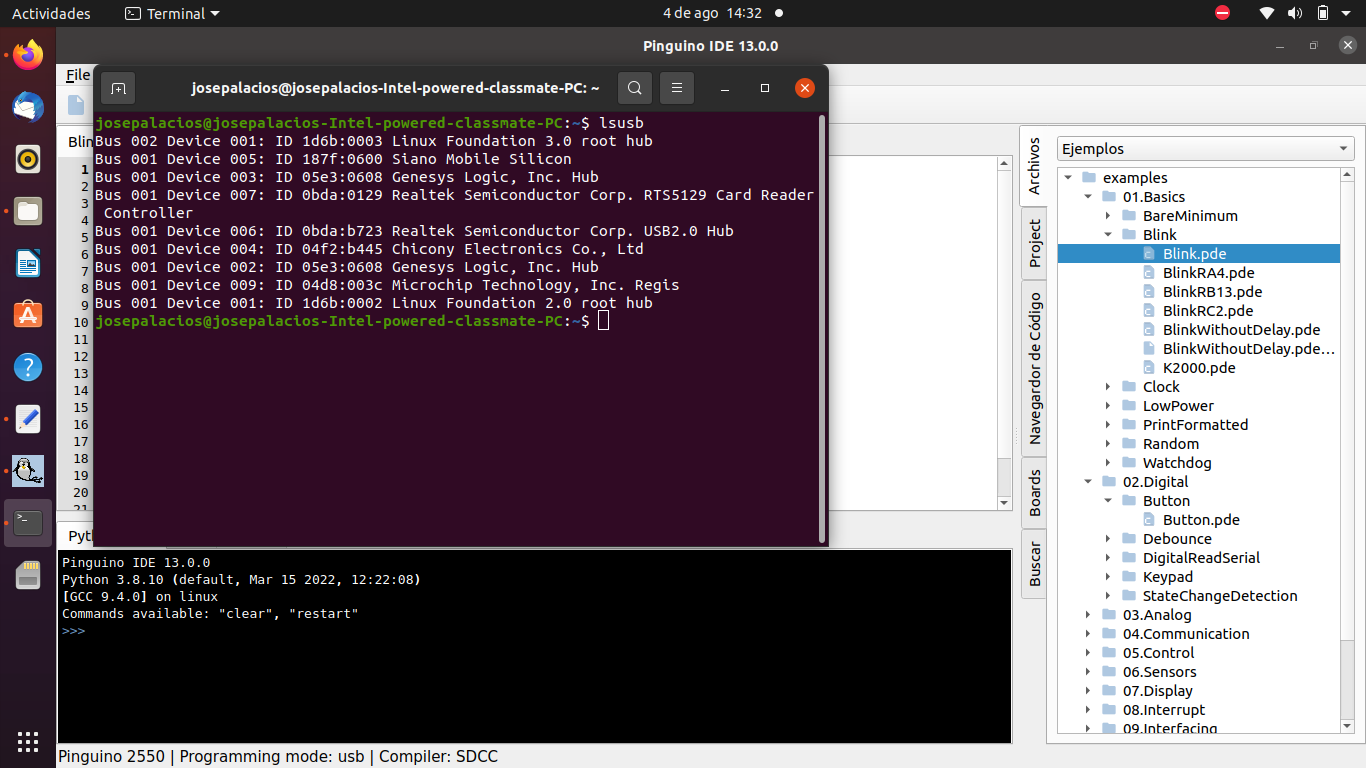The image size is (1366, 768).
Task: Expand the 04.Communication folder
Action: (x=1088, y=634)
